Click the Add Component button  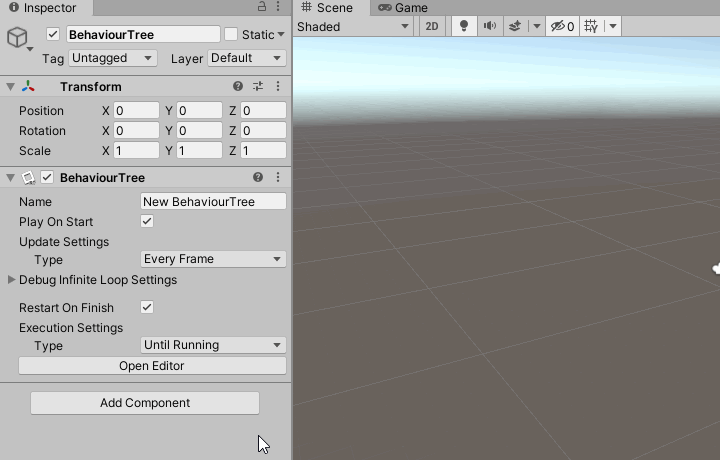coord(145,403)
